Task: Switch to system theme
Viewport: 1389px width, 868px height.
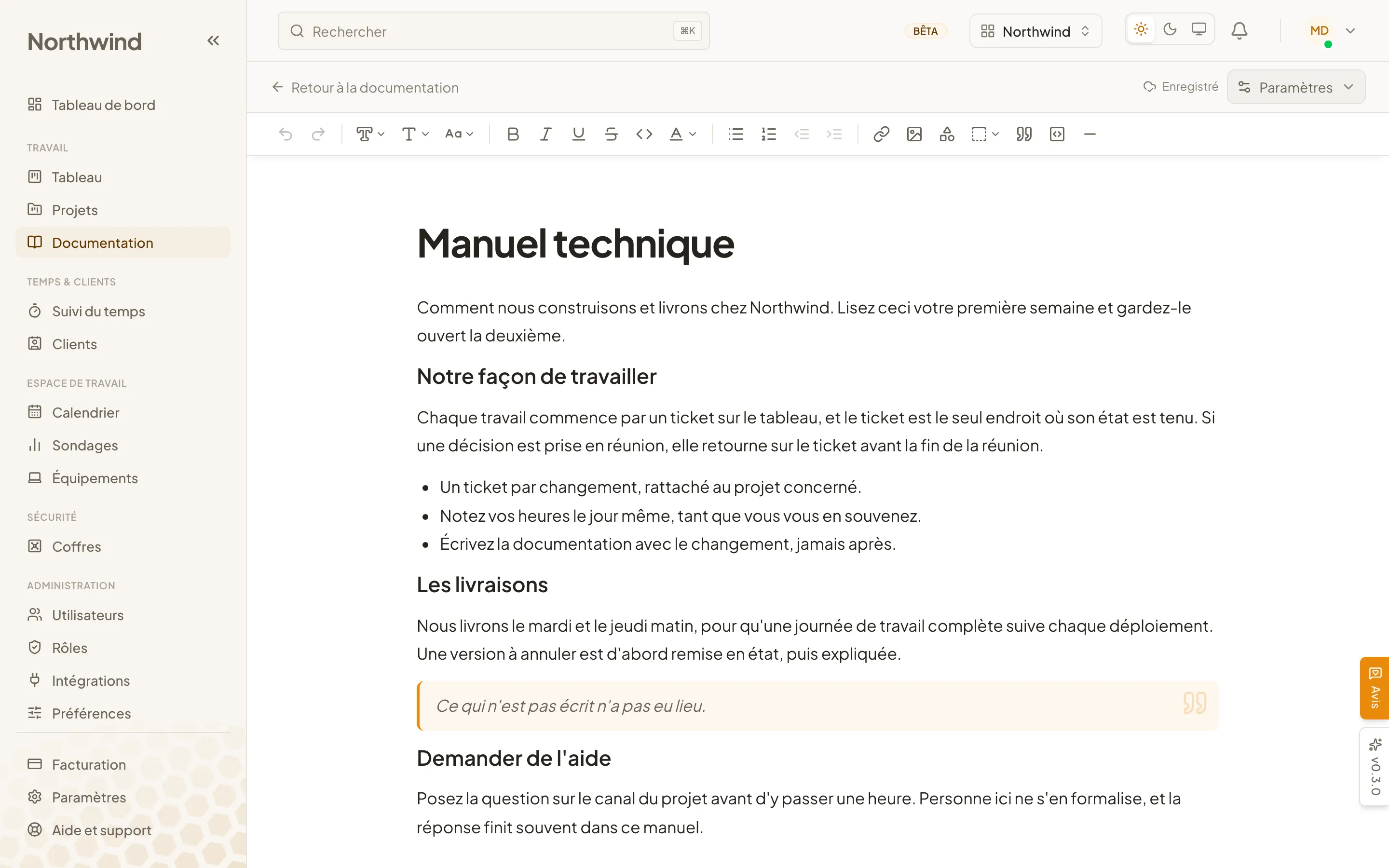Action: coord(1198,29)
